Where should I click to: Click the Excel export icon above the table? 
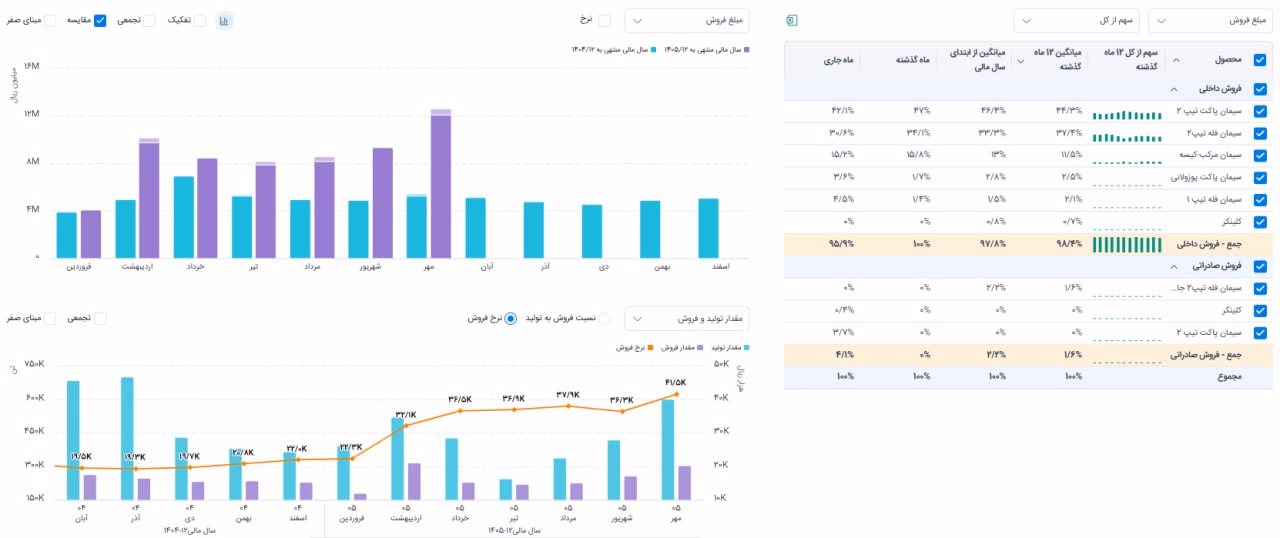click(x=792, y=20)
